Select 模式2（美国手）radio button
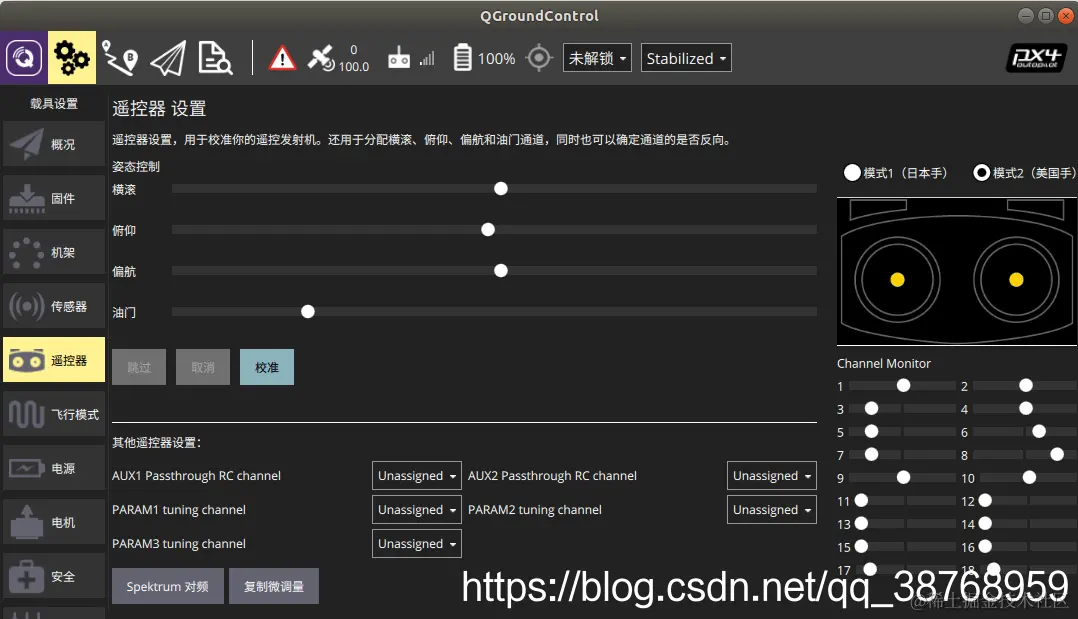 coord(981,172)
